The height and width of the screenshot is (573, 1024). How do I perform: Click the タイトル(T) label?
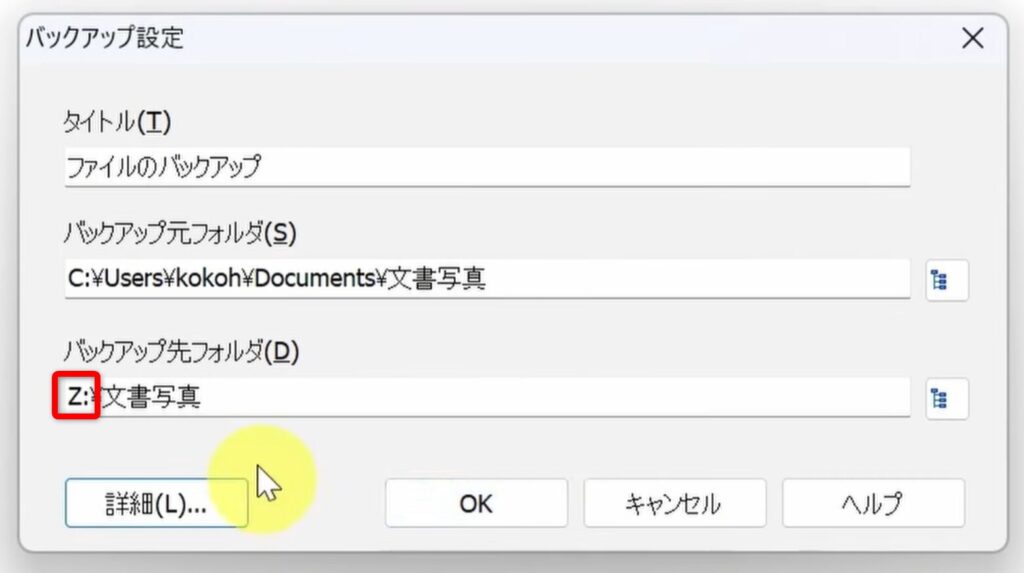click(x=117, y=122)
